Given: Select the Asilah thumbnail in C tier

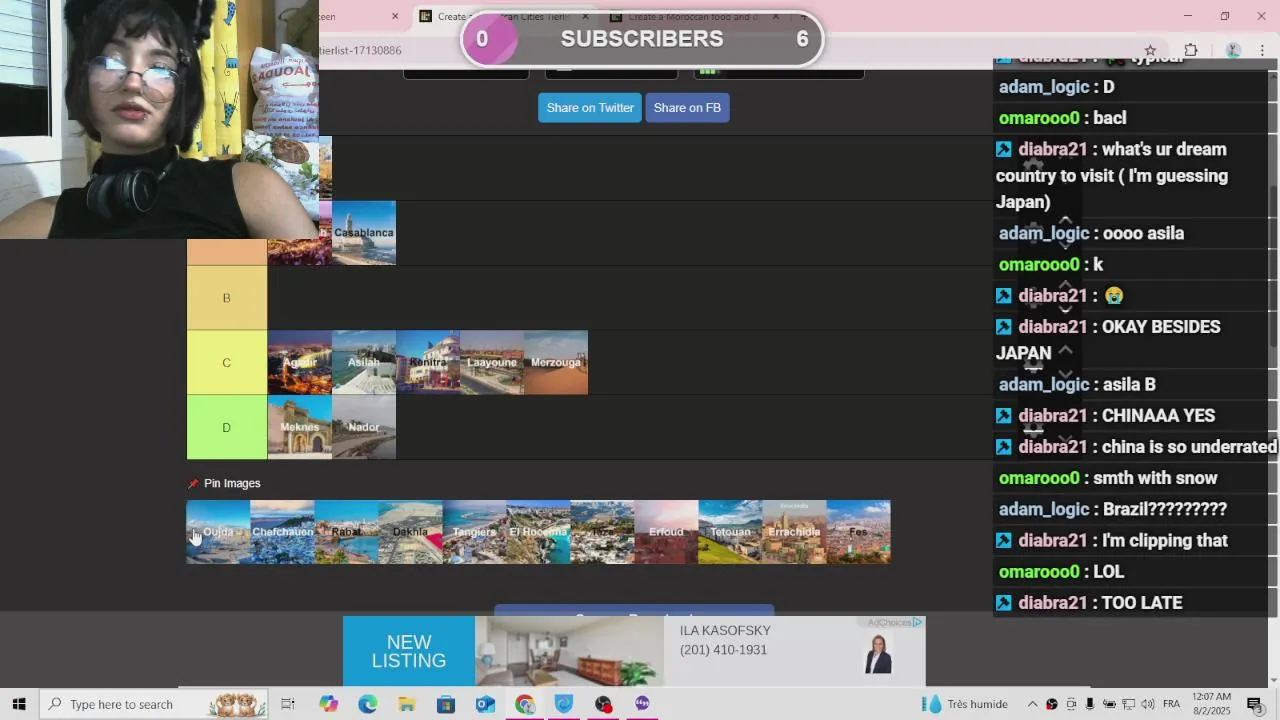Looking at the screenshot, I should point(364,363).
